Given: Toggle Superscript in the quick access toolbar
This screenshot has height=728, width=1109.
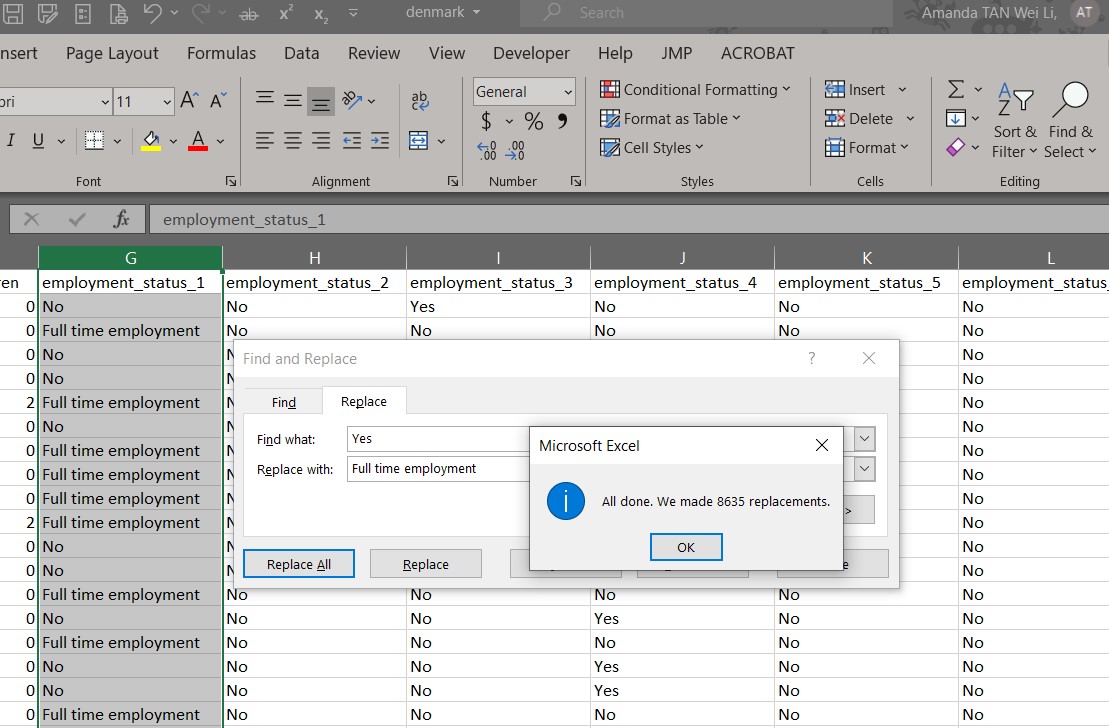Looking at the screenshot, I should (x=286, y=13).
